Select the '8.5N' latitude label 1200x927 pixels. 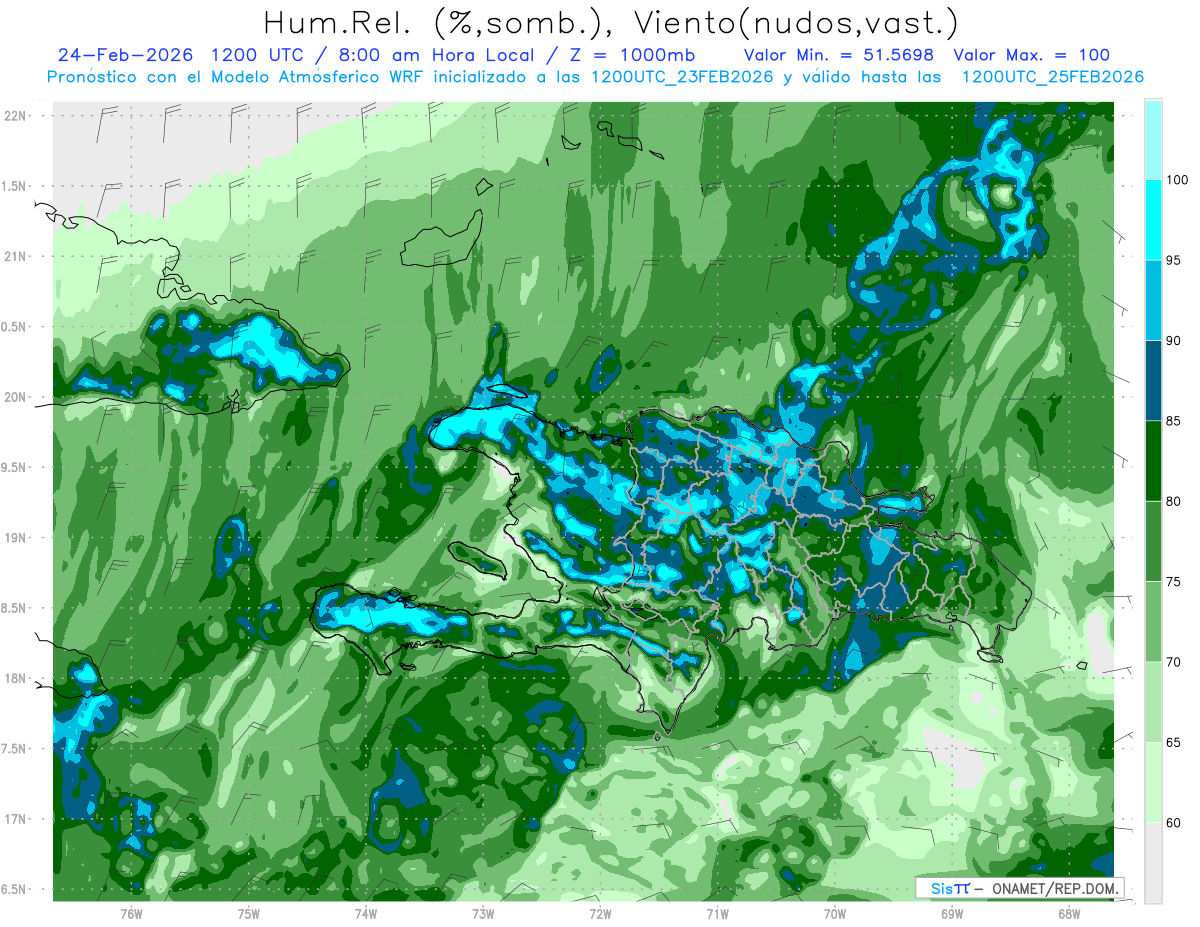tap(13, 608)
